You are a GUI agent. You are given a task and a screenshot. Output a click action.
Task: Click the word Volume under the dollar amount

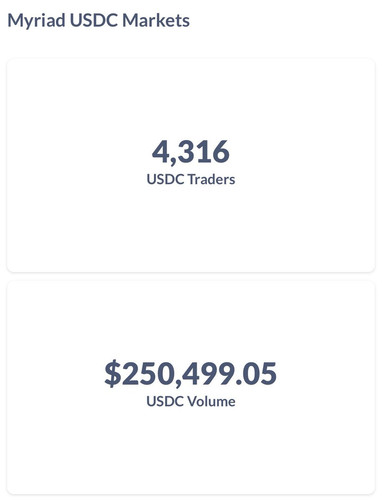pos(212,401)
